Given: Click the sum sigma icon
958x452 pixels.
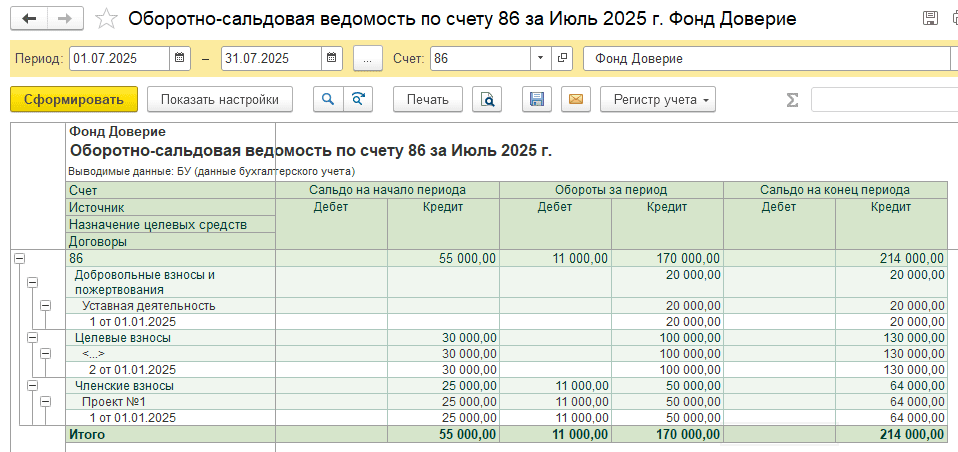Looking at the screenshot, I should point(792,99).
